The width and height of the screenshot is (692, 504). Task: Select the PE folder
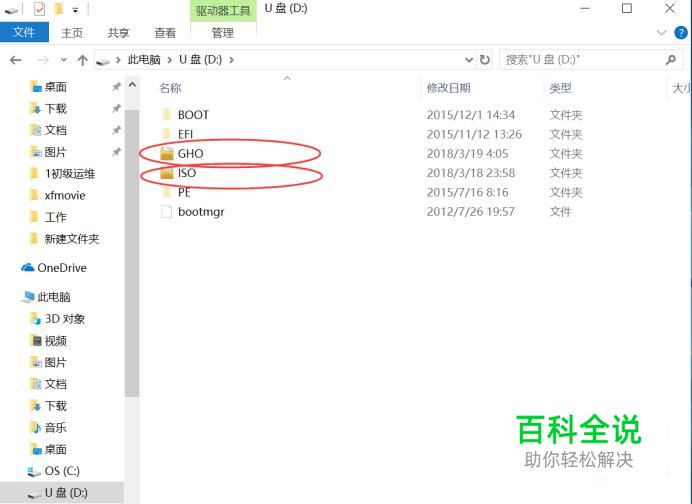click(177, 192)
